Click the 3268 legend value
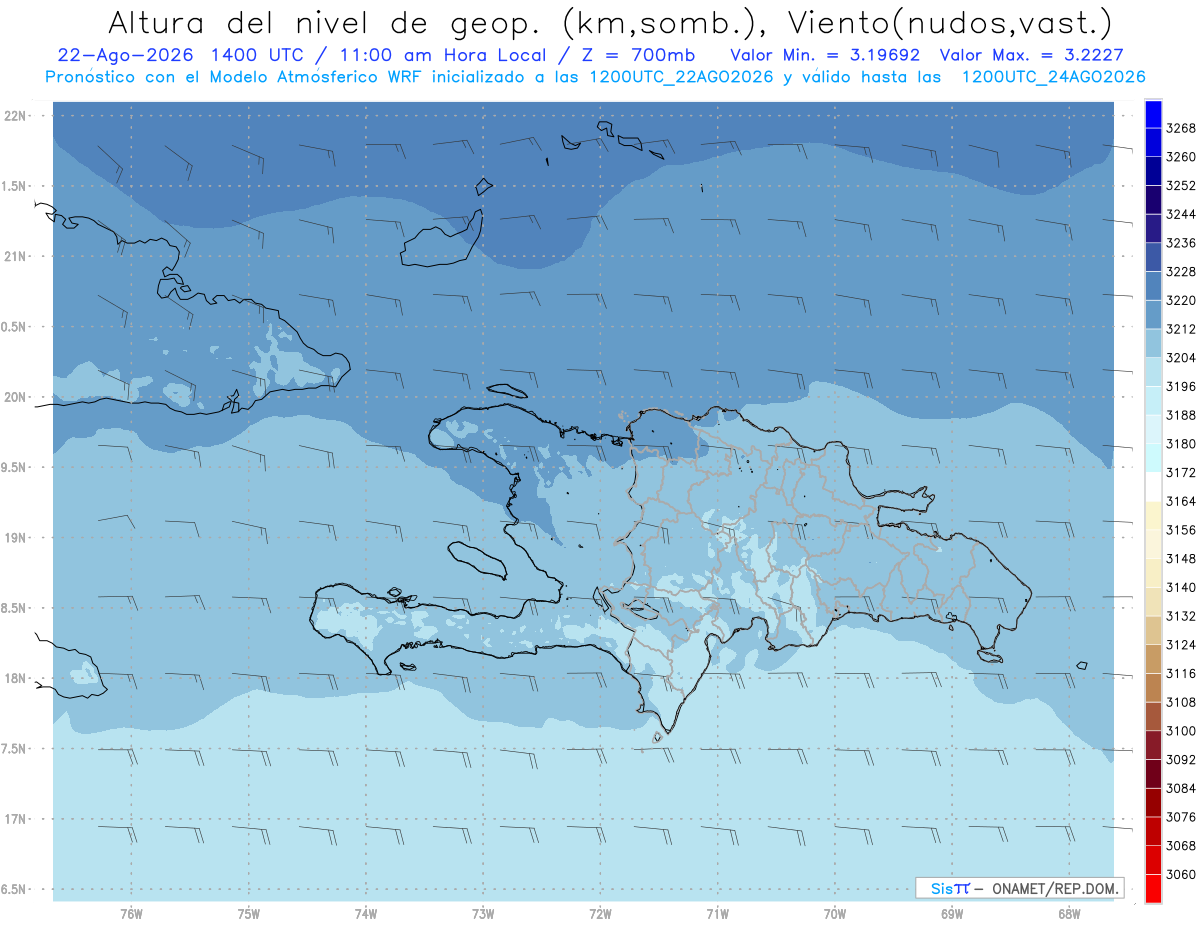1200x927 pixels. coord(1181,128)
